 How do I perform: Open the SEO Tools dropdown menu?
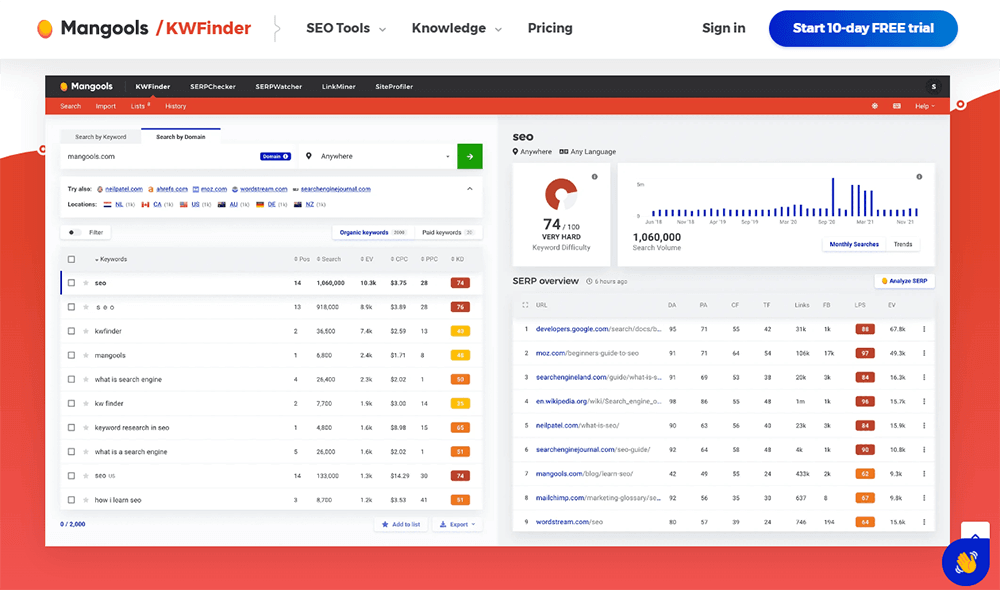[x=346, y=29]
